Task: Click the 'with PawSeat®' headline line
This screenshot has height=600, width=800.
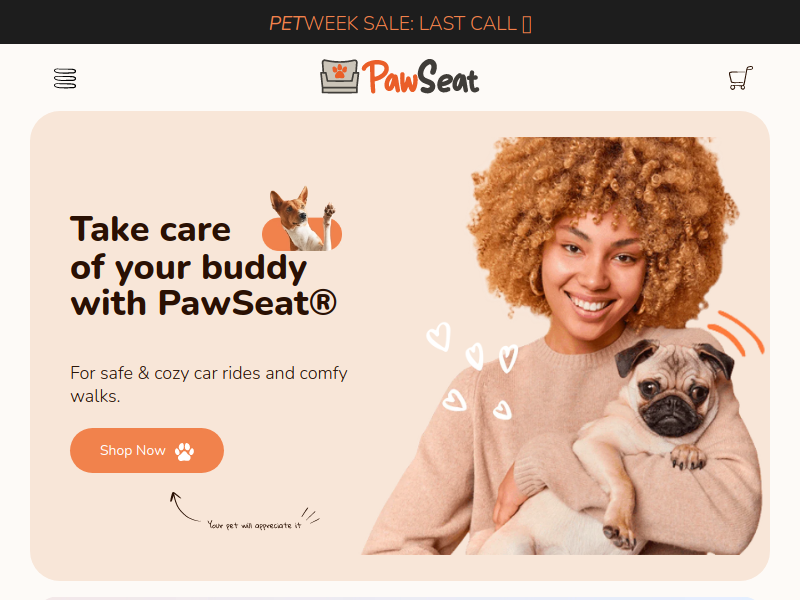Action: click(x=204, y=303)
